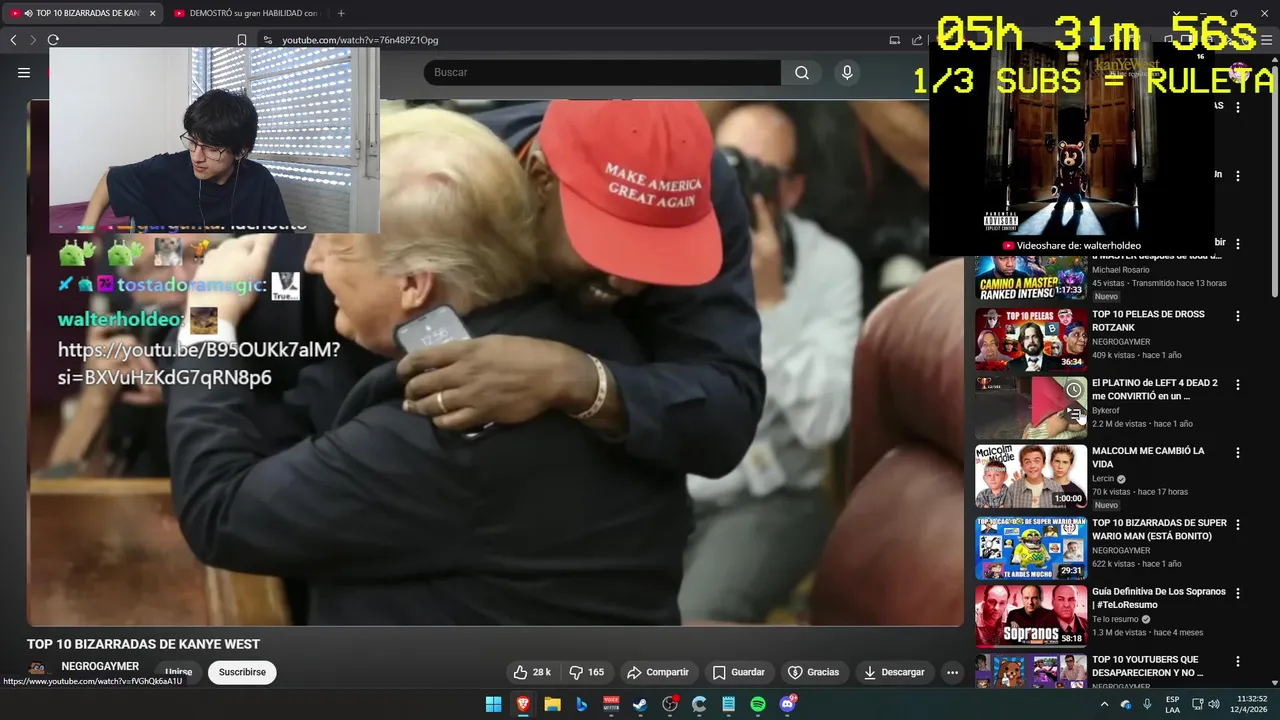The height and width of the screenshot is (720, 1280).
Task: Click the Unirse membership button
Action: click(x=178, y=672)
